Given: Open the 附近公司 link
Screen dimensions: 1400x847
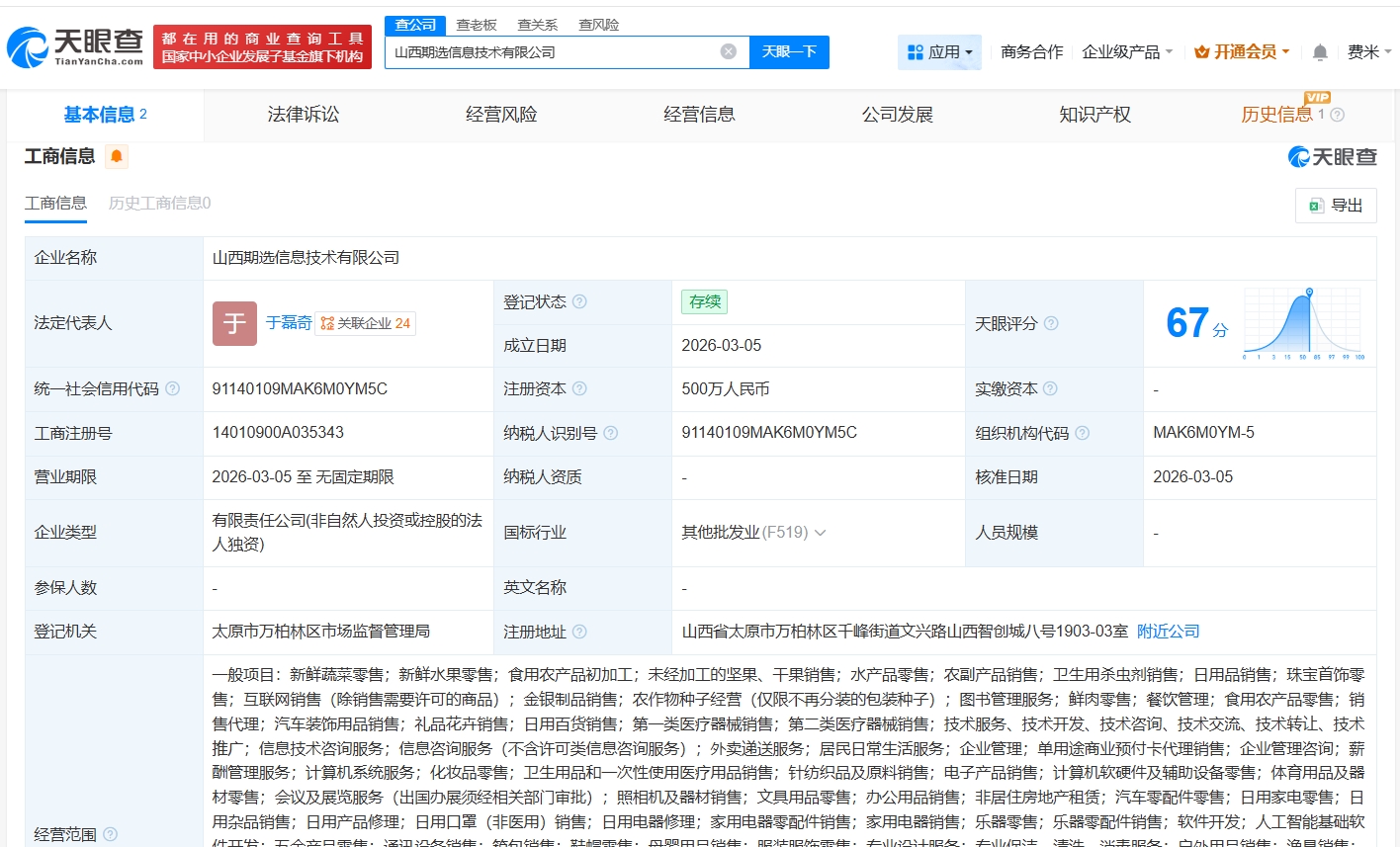Looking at the screenshot, I should (x=1168, y=631).
